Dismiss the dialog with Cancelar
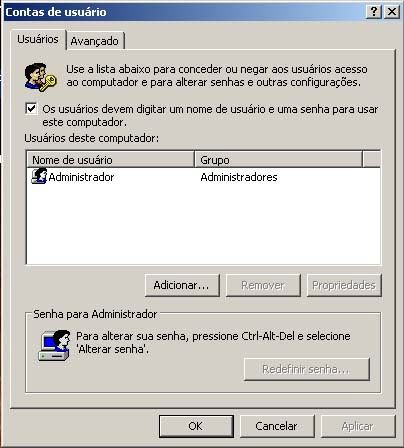The height and width of the screenshot is (448, 404). coord(277,426)
